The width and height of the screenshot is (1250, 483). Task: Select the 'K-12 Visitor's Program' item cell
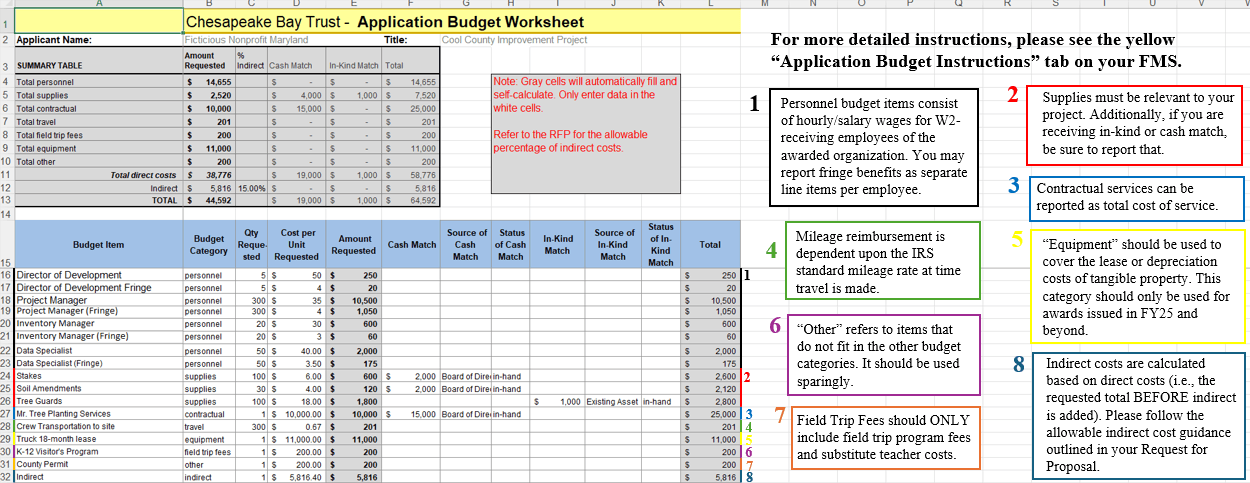click(x=99, y=452)
